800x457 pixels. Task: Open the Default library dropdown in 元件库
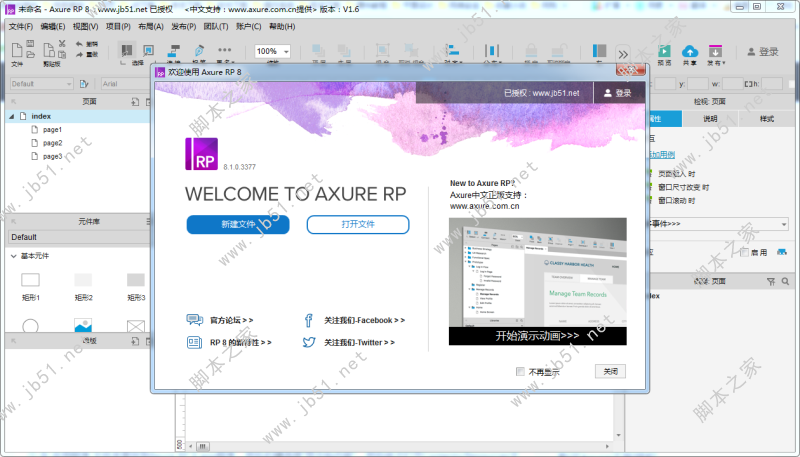(x=80, y=237)
